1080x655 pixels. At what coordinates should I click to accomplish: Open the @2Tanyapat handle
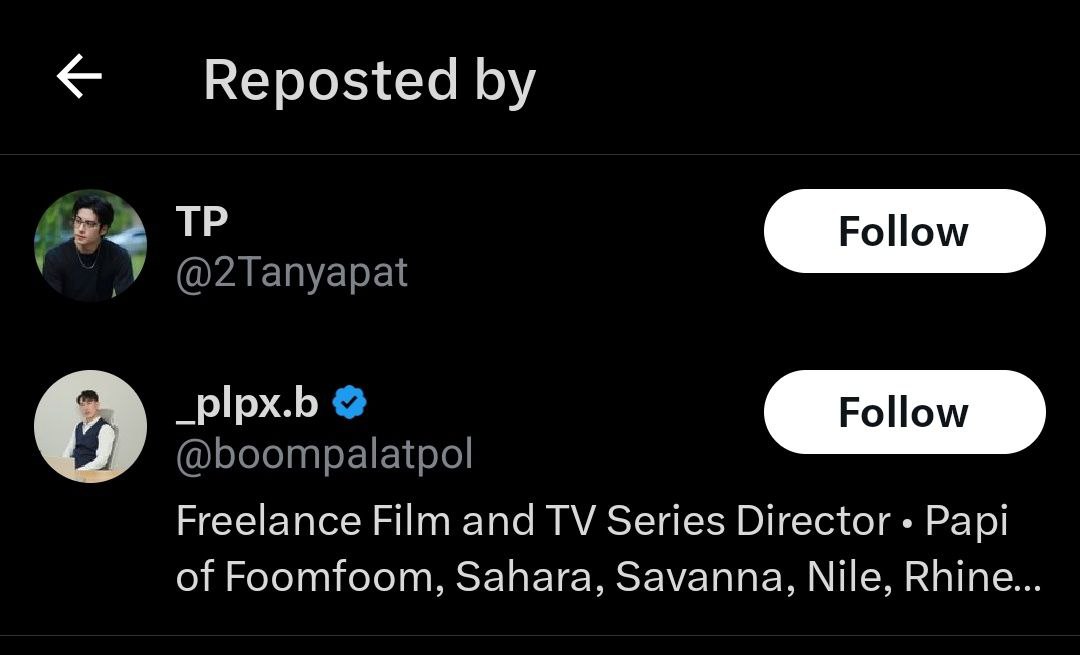click(x=291, y=272)
